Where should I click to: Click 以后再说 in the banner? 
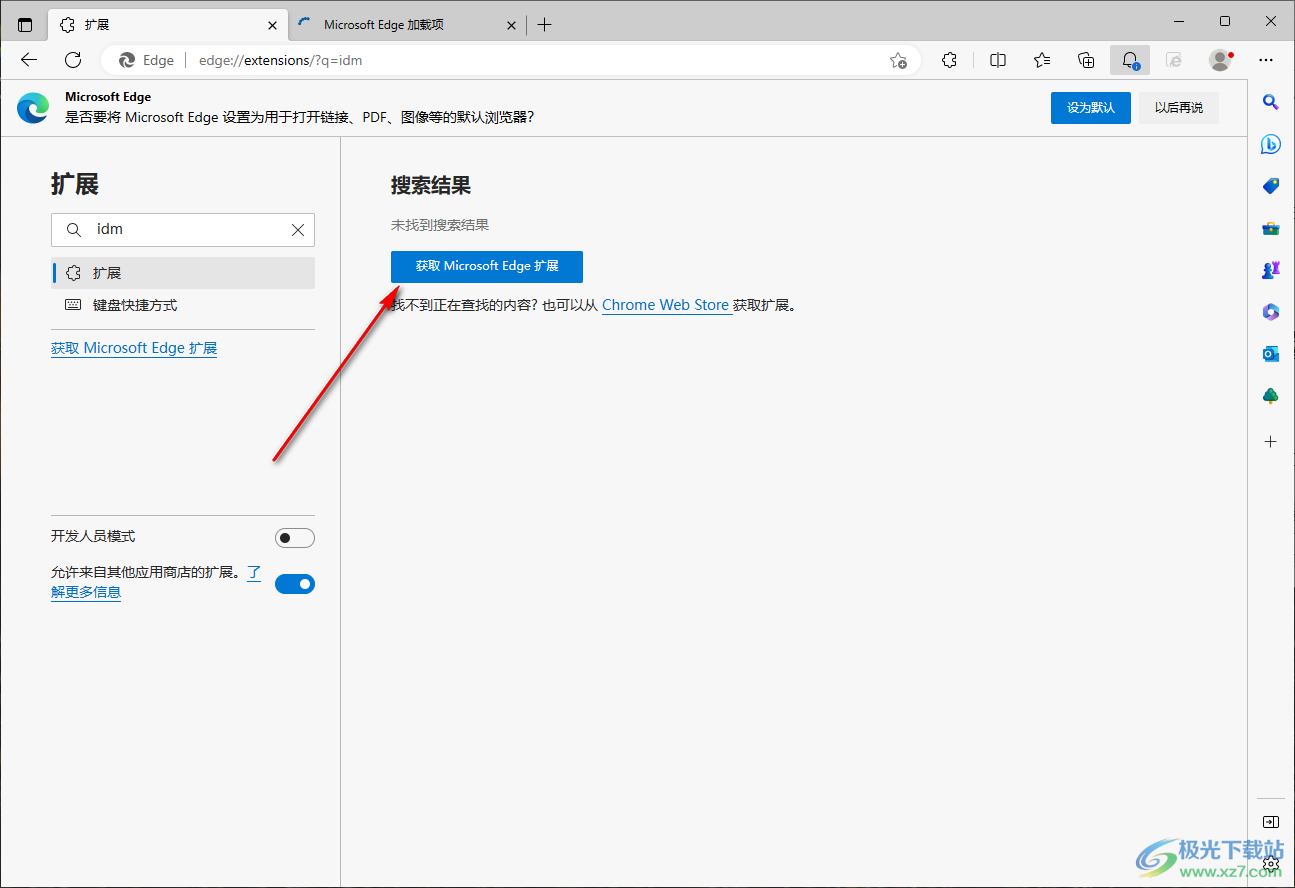(1179, 108)
